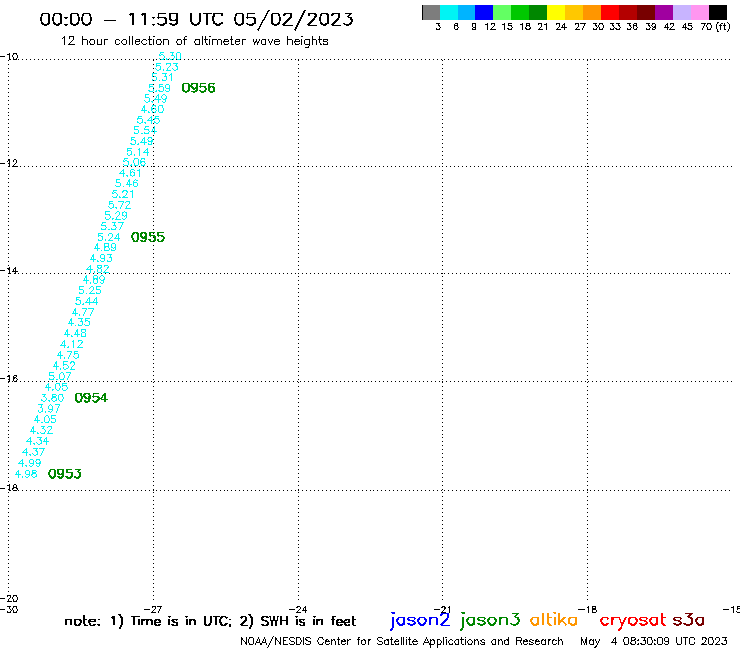Click the NOAA/NESDIS Center credit line
The image size is (740, 650).
pyautogui.click(x=402, y=641)
